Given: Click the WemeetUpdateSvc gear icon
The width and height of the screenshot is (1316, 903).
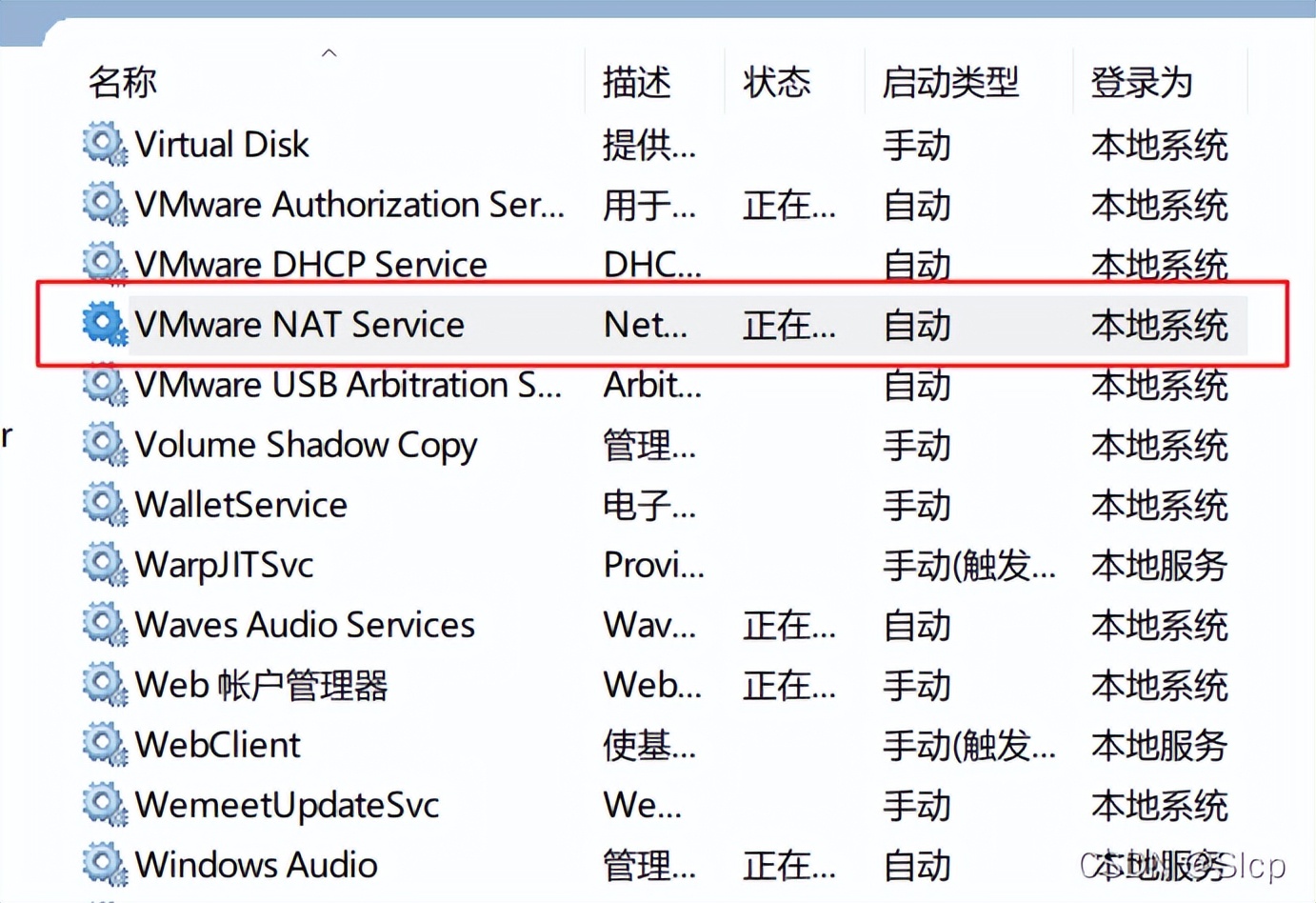Looking at the screenshot, I should click(104, 805).
